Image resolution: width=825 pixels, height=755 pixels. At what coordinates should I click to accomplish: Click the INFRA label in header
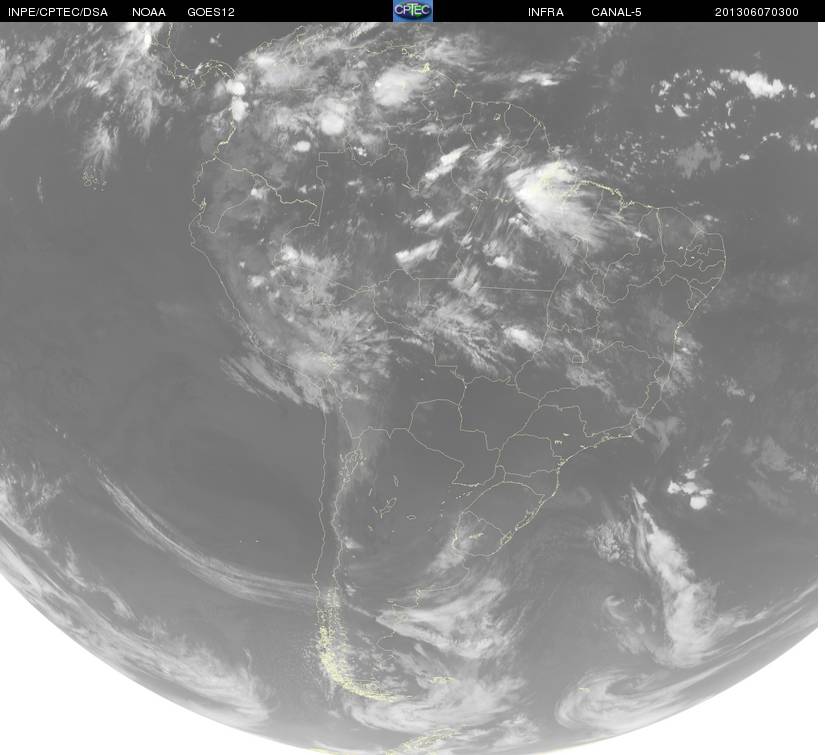[x=546, y=12]
